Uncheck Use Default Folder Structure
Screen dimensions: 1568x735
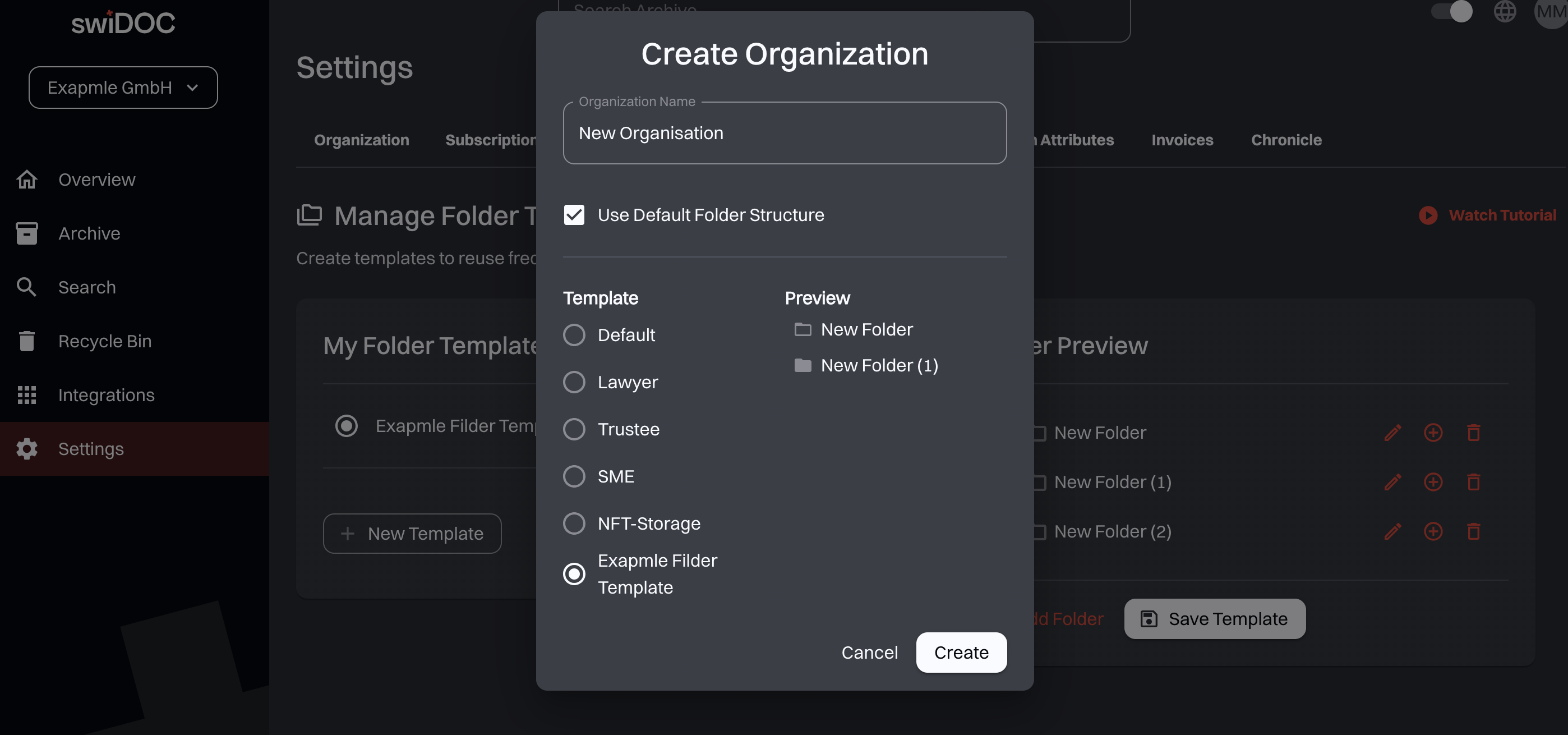574,214
